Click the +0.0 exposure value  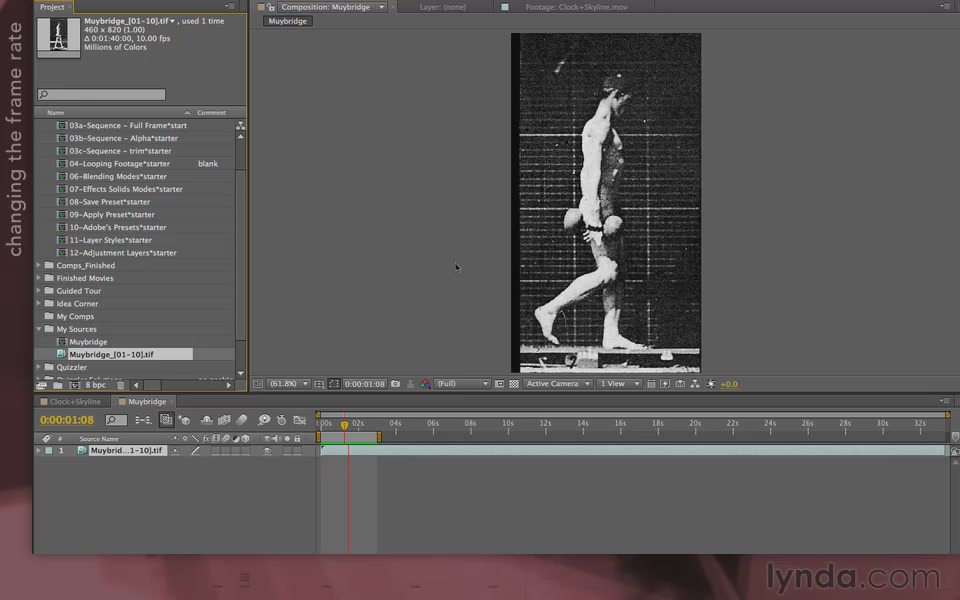729,384
